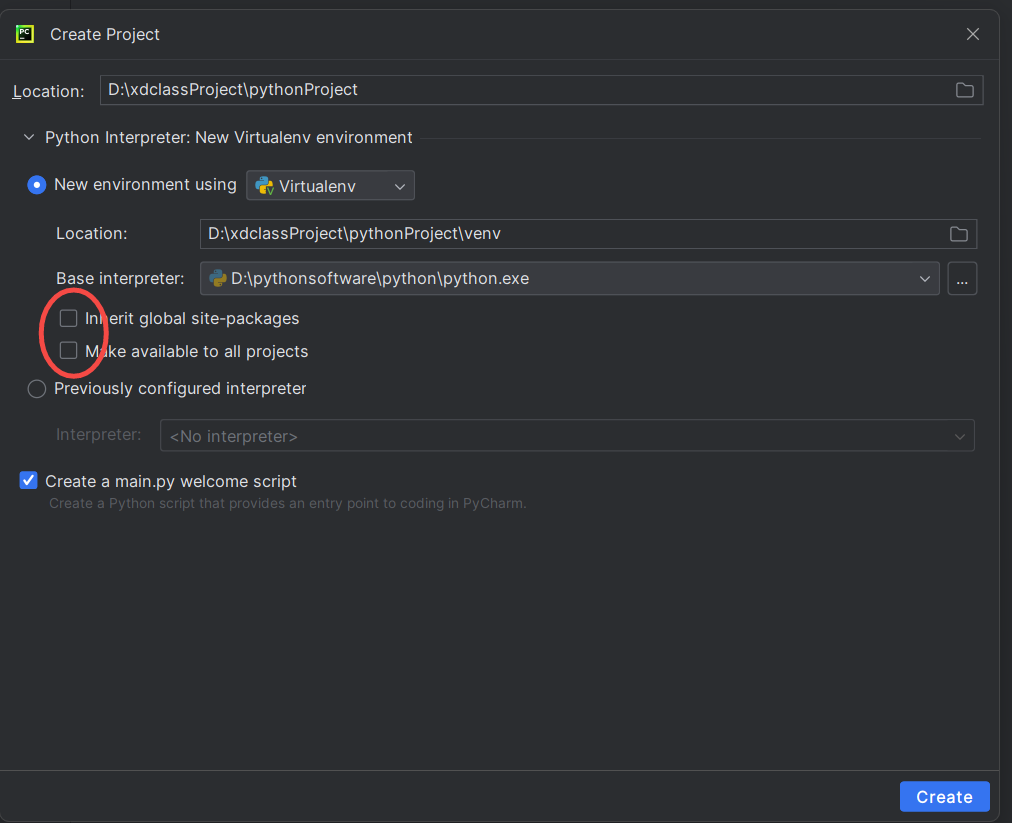Click the Base interpreter label
This screenshot has width=1012, height=823.
click(120, 278)
